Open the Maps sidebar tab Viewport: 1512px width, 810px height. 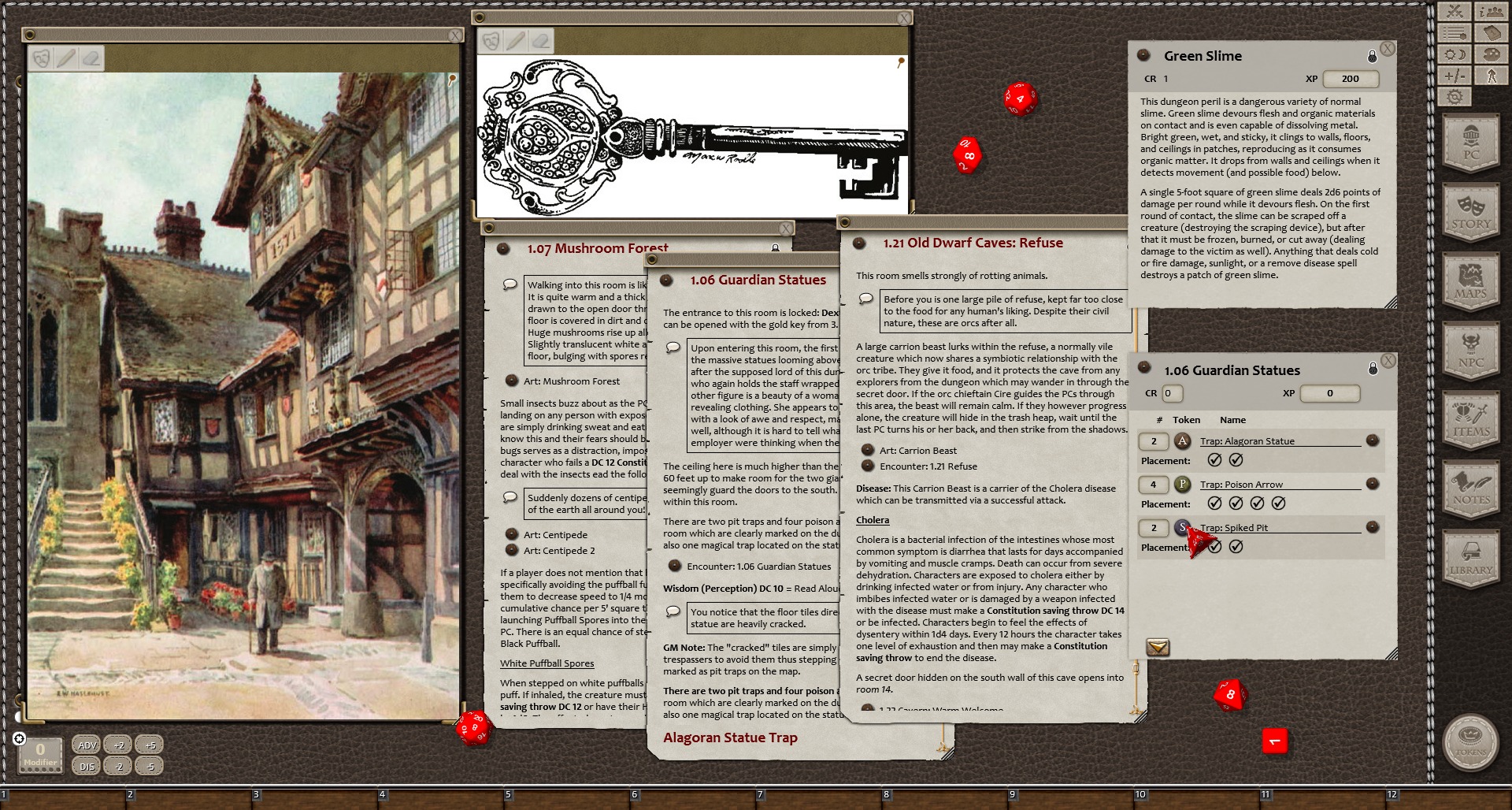tap(1470, 284)
